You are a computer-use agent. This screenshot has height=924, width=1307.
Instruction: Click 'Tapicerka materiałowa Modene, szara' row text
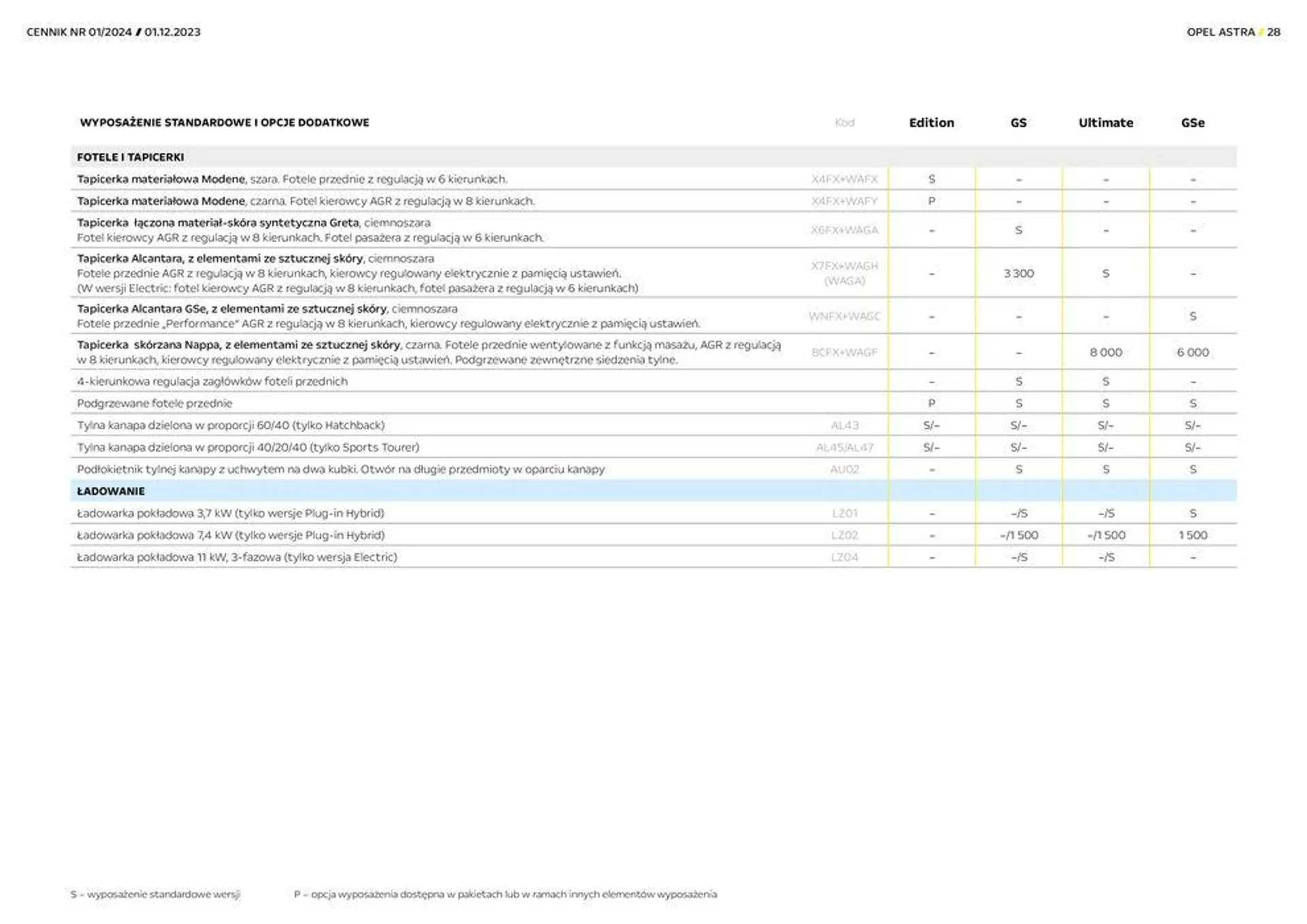292,179
